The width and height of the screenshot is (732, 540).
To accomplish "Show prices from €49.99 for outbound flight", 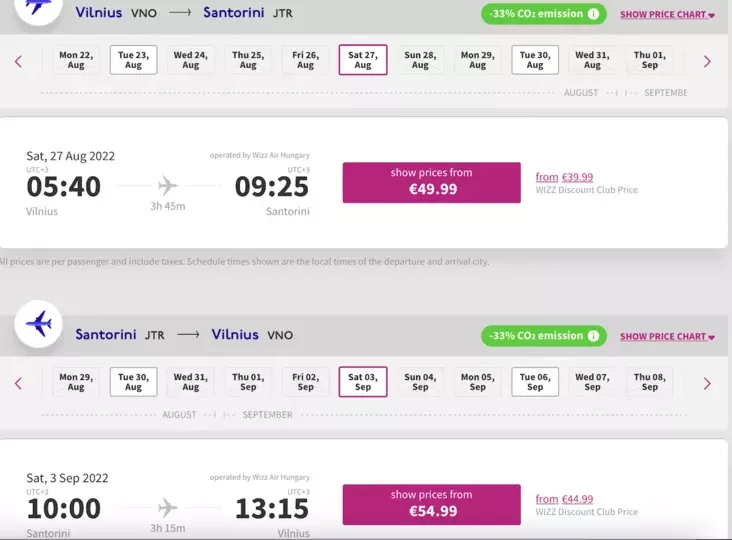I will [x=431, y=182].
